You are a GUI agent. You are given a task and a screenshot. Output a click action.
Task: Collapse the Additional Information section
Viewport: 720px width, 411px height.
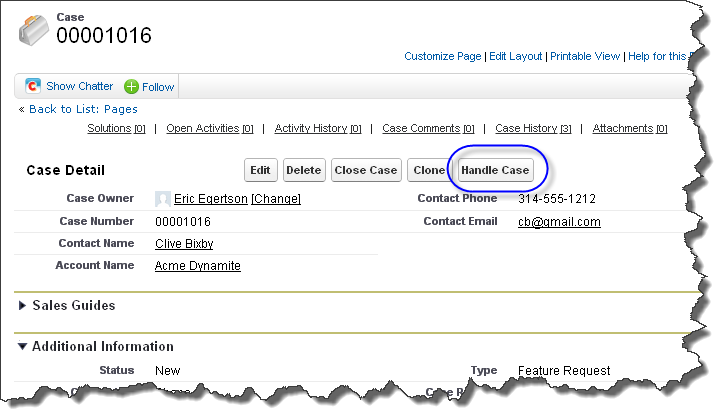point(22,346)
